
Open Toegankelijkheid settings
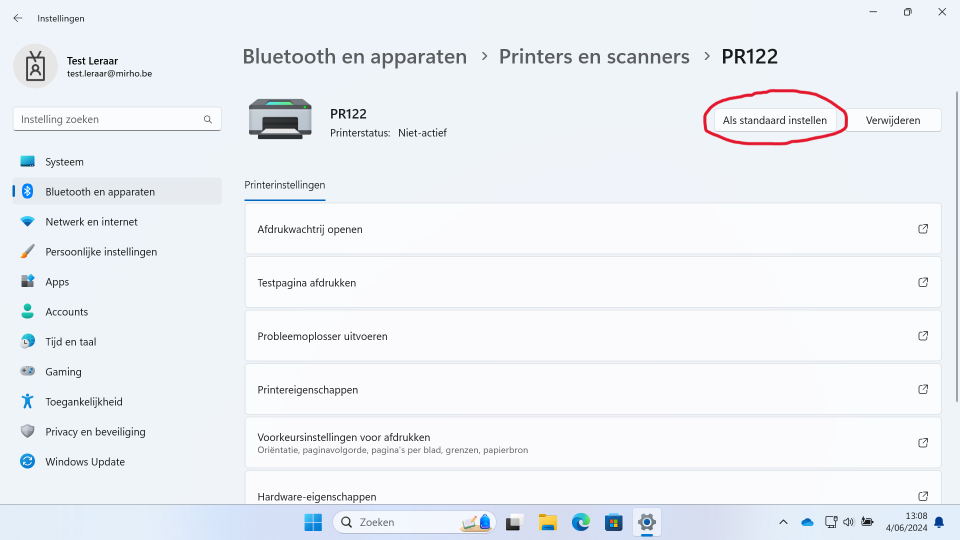click(x=83, y=402)
